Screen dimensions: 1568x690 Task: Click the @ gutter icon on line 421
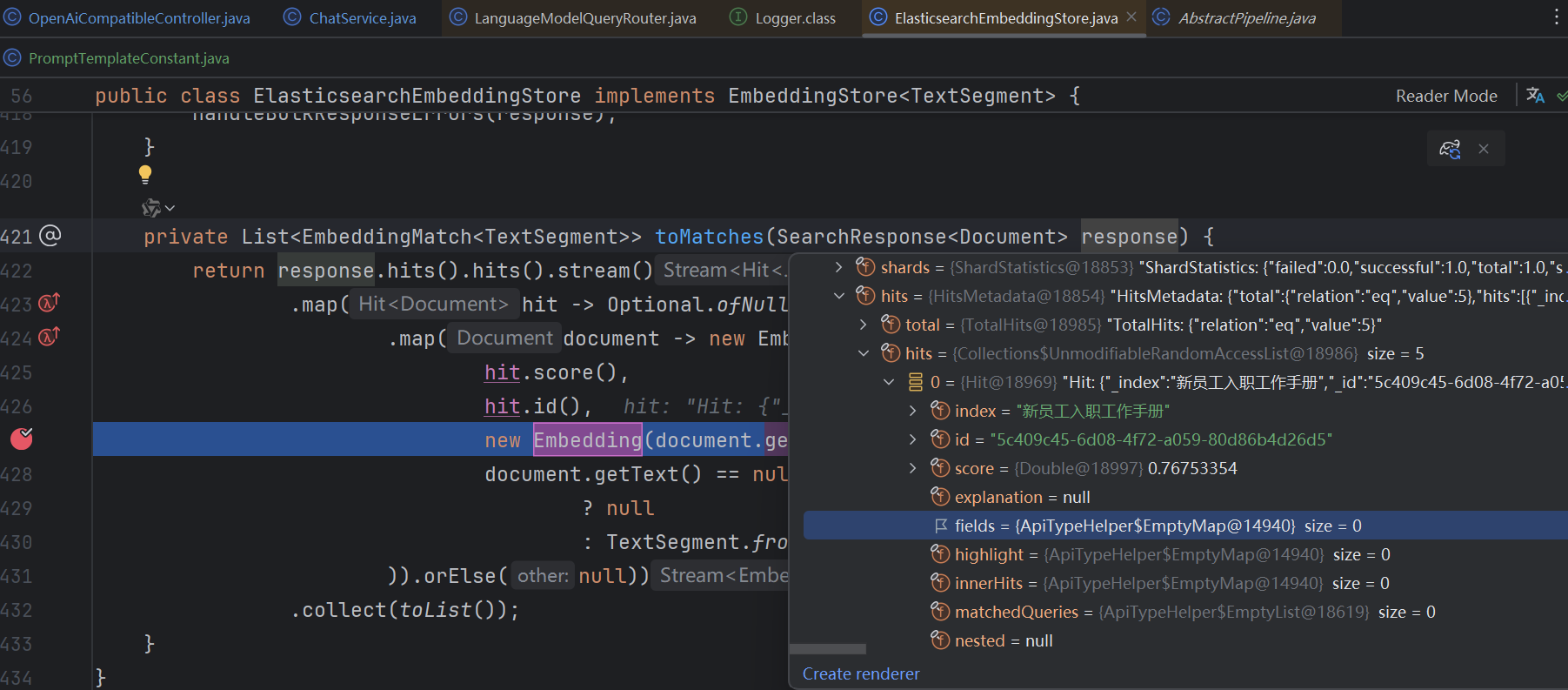[x=50, y=236]
